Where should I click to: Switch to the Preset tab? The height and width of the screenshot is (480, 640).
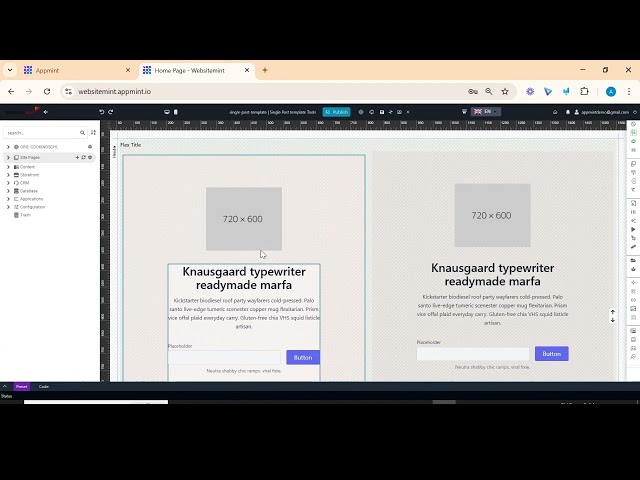[22, 387]
